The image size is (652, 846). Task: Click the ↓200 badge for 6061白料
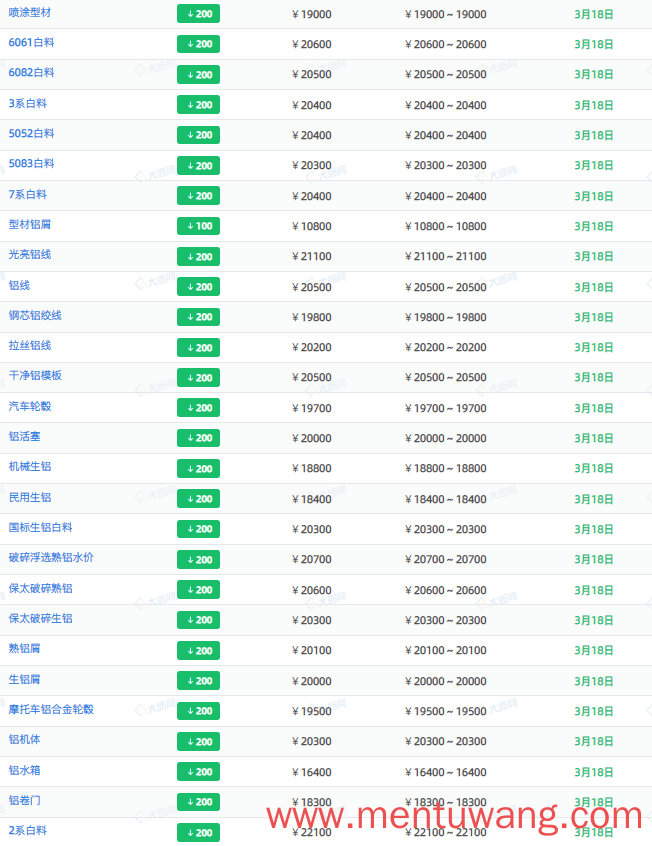(198, 44)
